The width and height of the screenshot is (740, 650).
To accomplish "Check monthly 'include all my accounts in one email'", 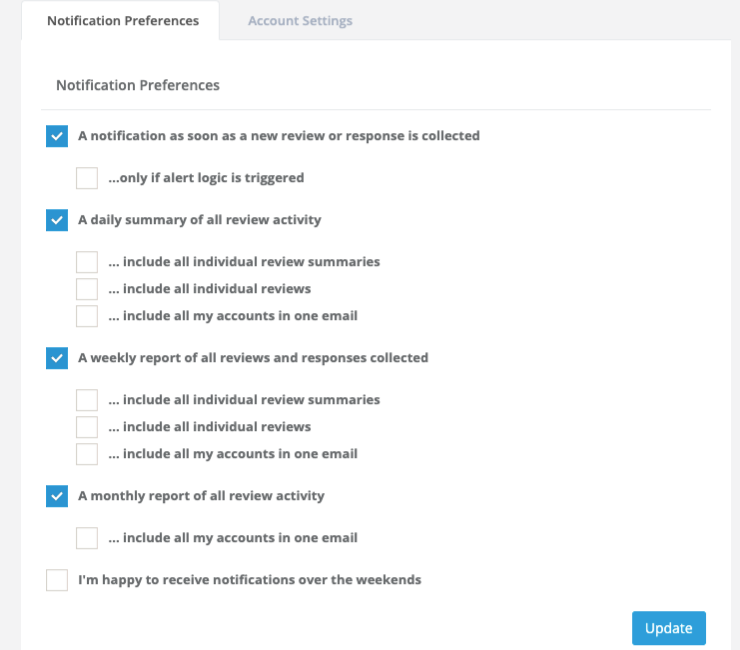I will click(87, 538).
